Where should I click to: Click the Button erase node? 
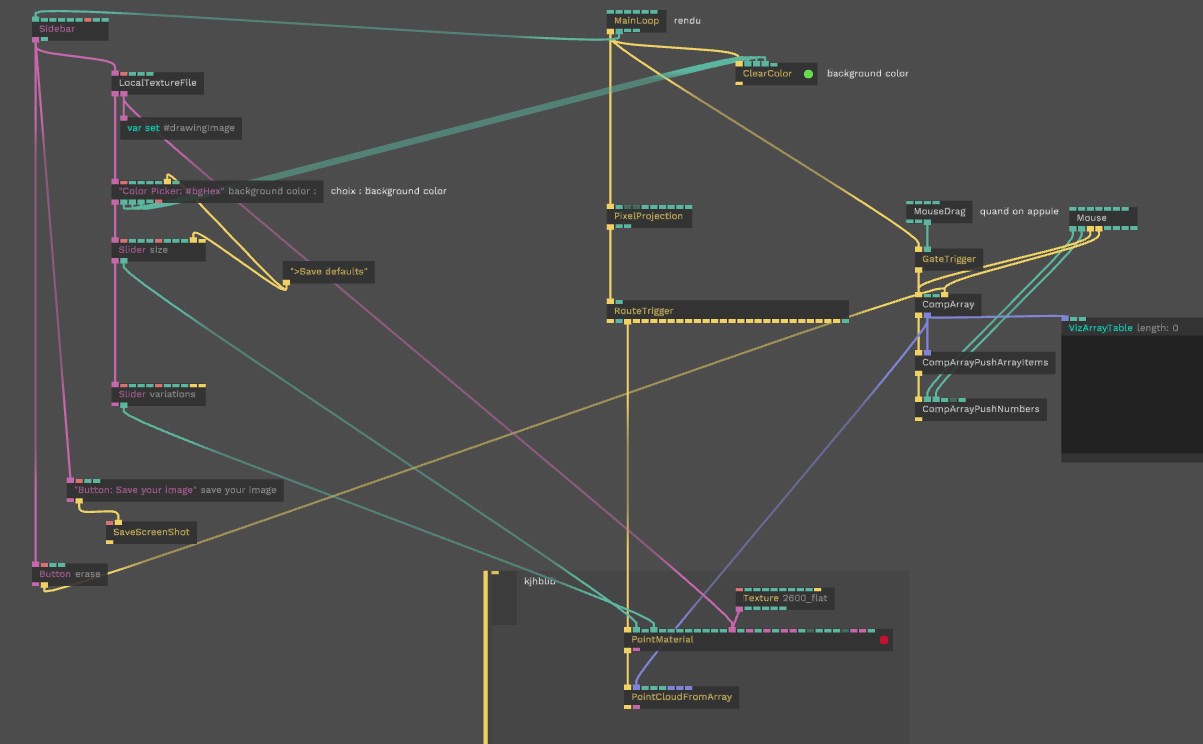[70, 575]
